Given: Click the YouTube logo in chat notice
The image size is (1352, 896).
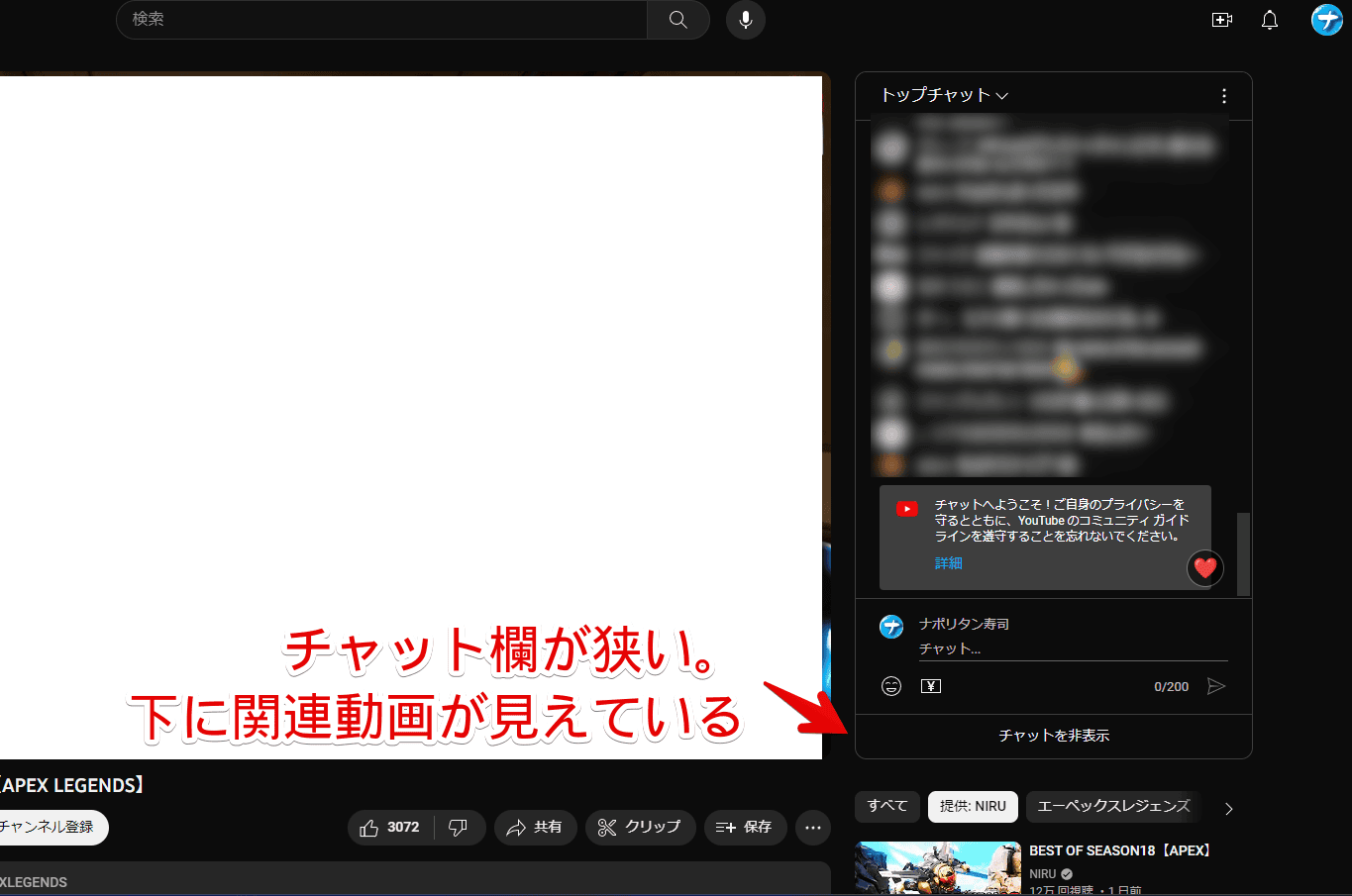Looking at the screenshot, I should point(907,509).
